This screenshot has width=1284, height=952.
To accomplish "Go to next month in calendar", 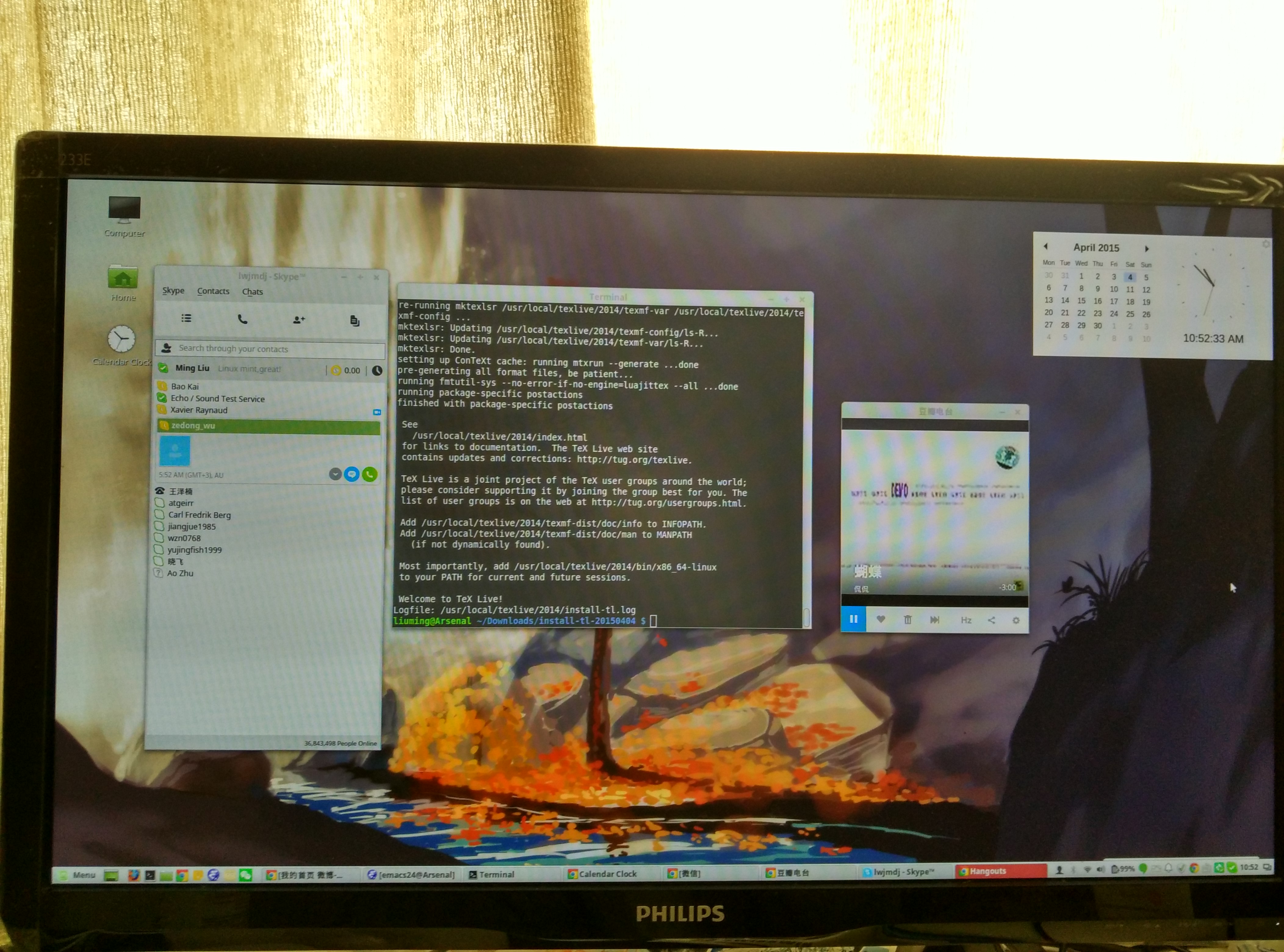I will click(x=1147, y=248).
